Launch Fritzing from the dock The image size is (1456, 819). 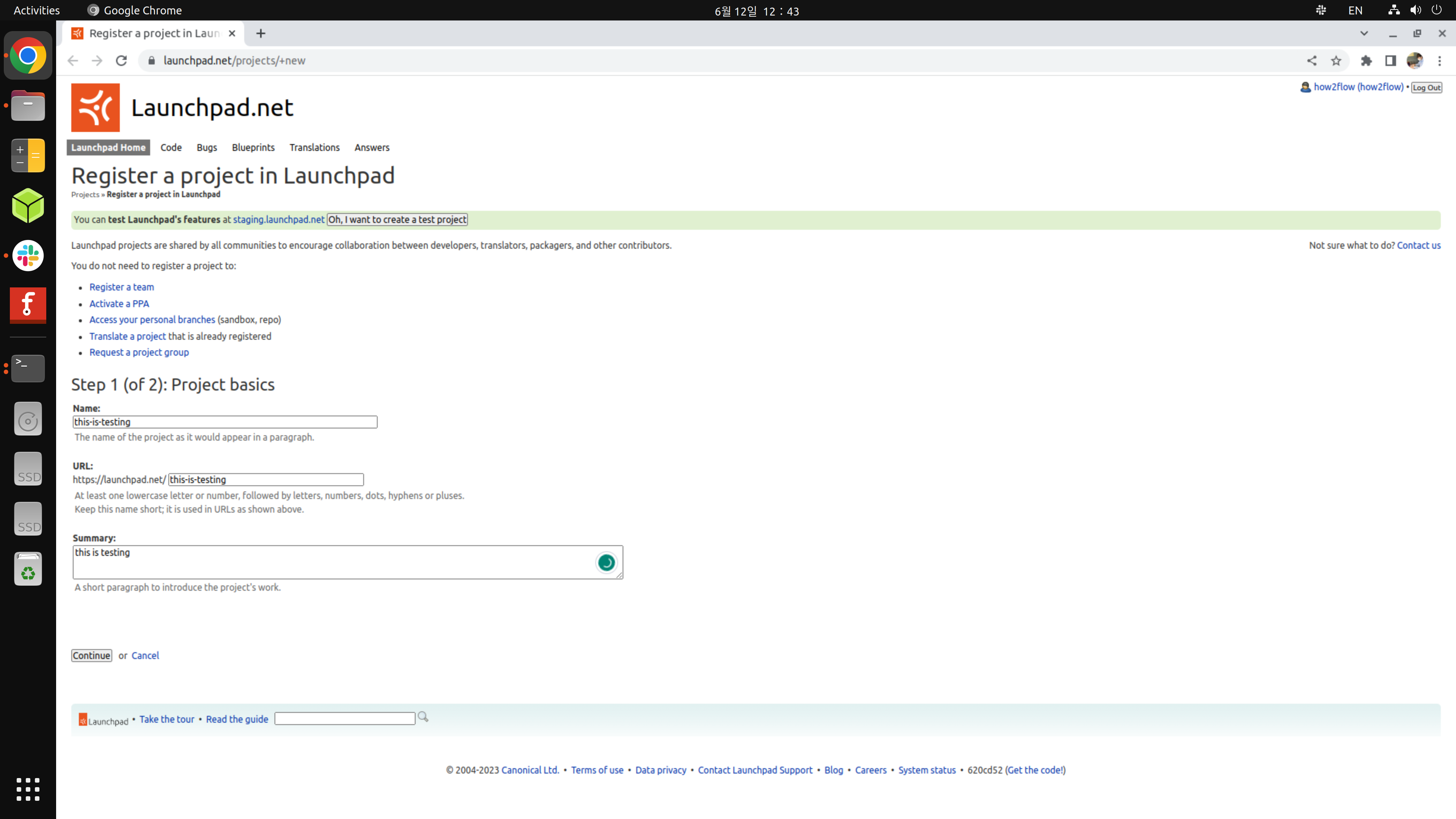28,305
